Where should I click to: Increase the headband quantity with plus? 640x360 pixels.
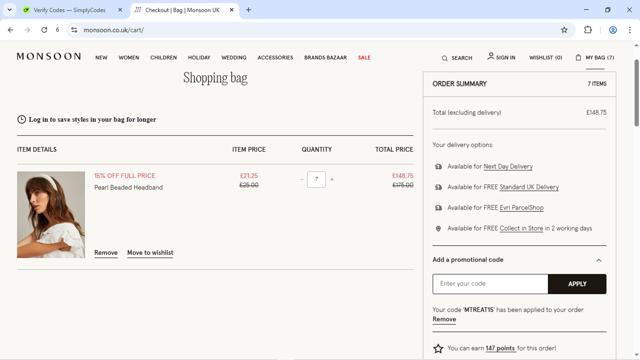(332, 180)
